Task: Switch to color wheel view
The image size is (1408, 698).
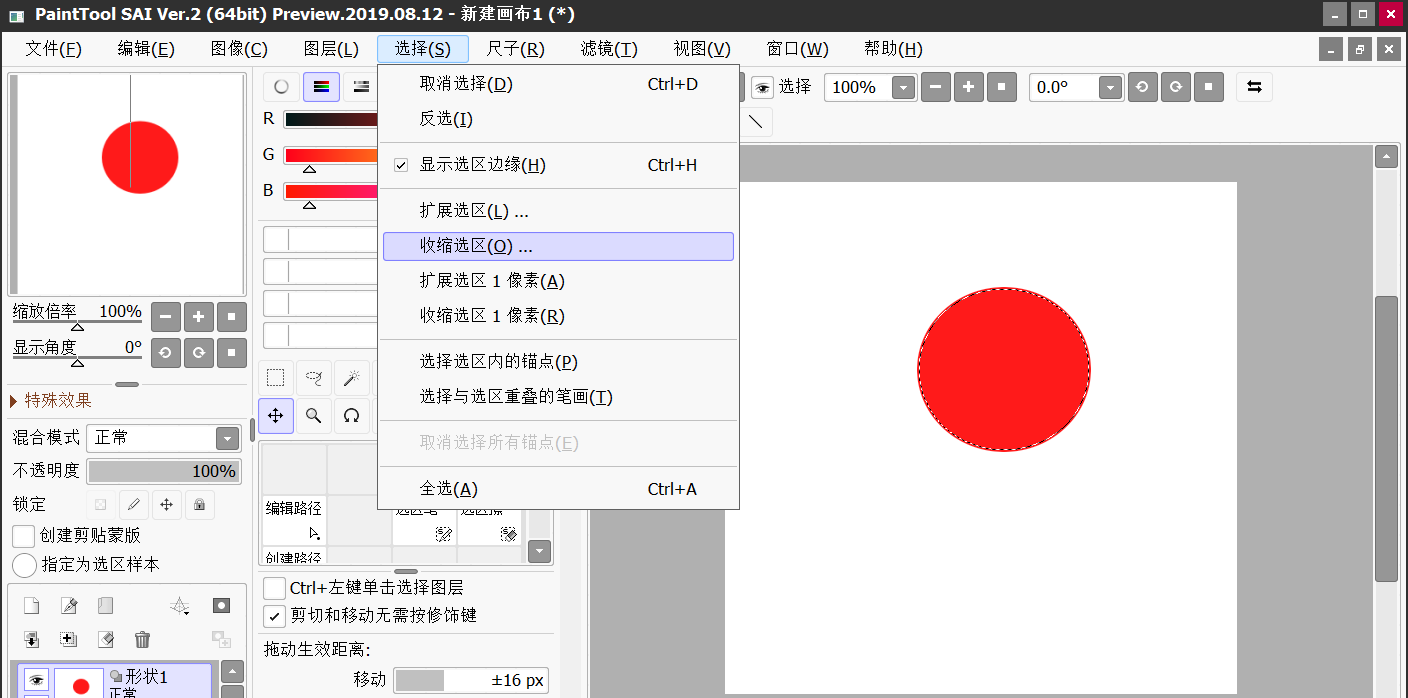Action: [x=282, y=87]
